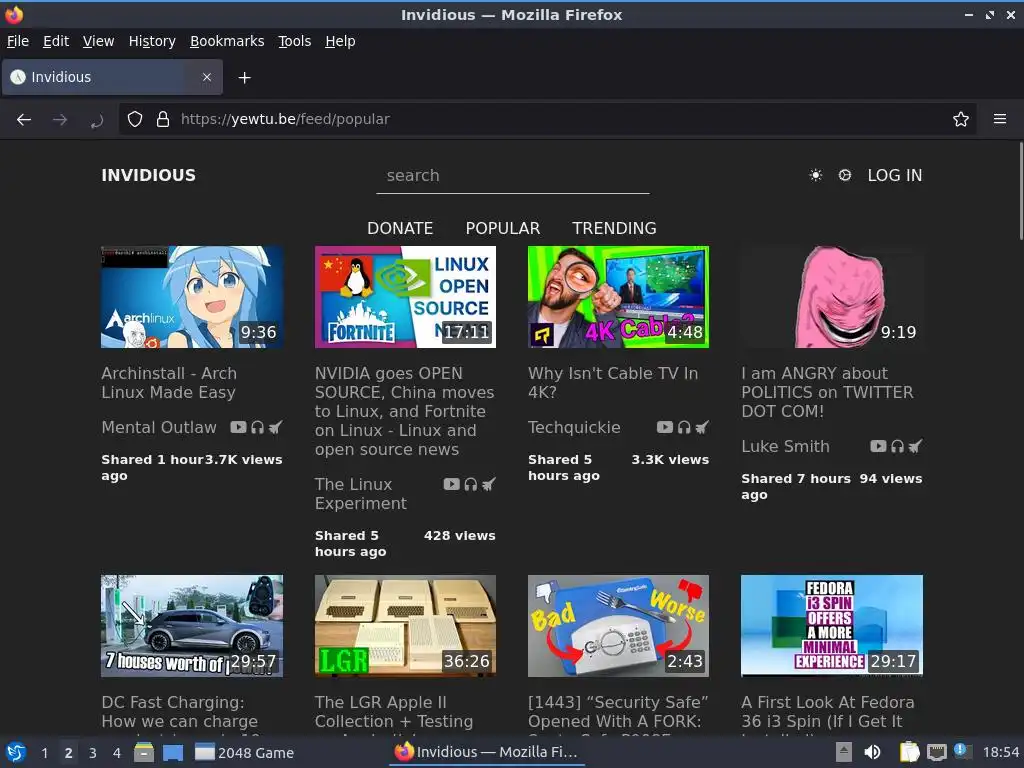1024x768 pixels.
Task: Click the tracking protection shield icon
Action: tap(135, 119)
